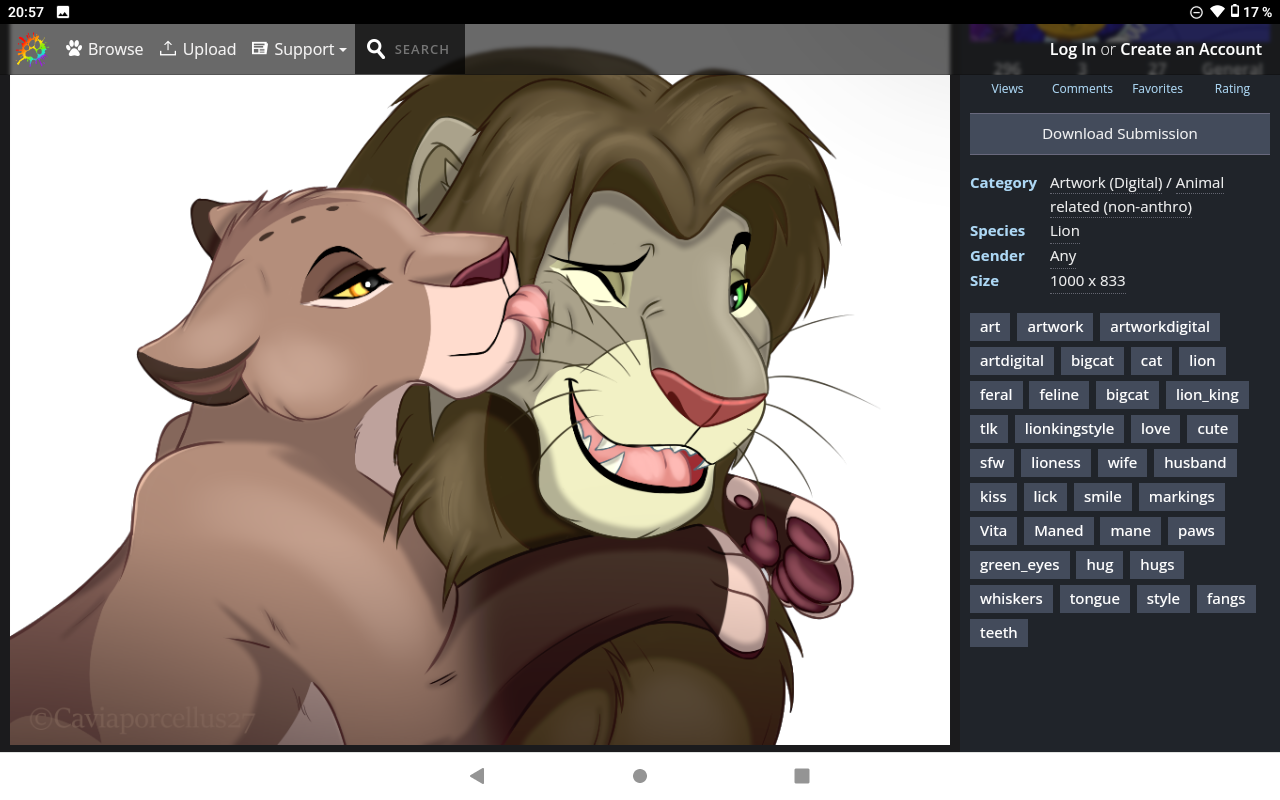The height and width of the screenshot is (800, 1280).
Task: Click the Views stat label
Action: [x=1007, y=89]
